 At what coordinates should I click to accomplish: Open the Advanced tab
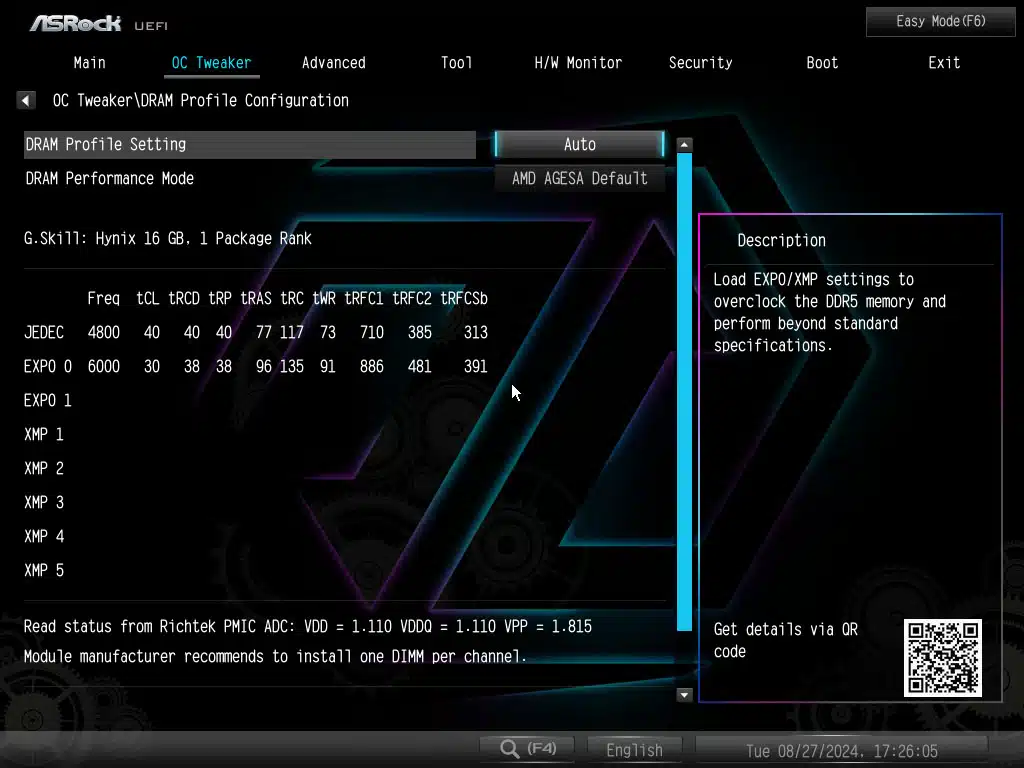[333, 62]
